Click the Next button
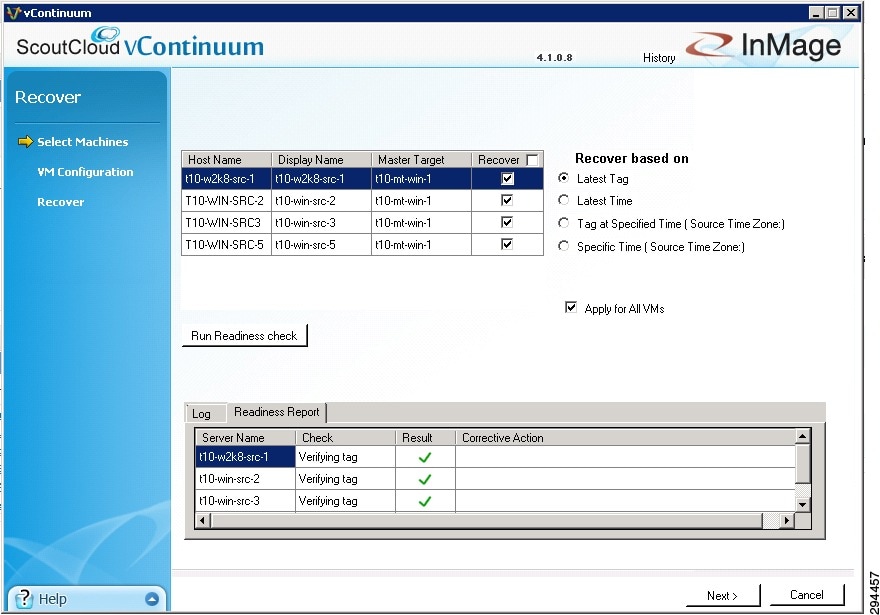The width and height of the screenshot is (880, 615). (x=723, y=595)
